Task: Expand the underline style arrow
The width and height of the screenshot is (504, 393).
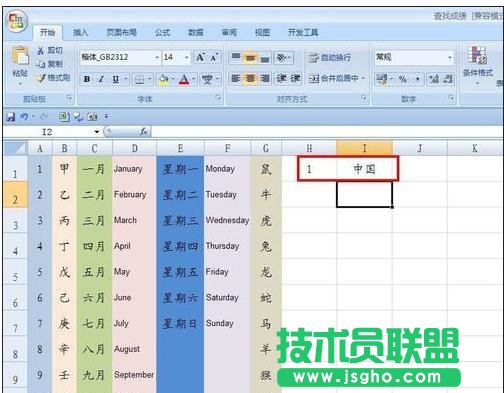Action: pos(126,79)
